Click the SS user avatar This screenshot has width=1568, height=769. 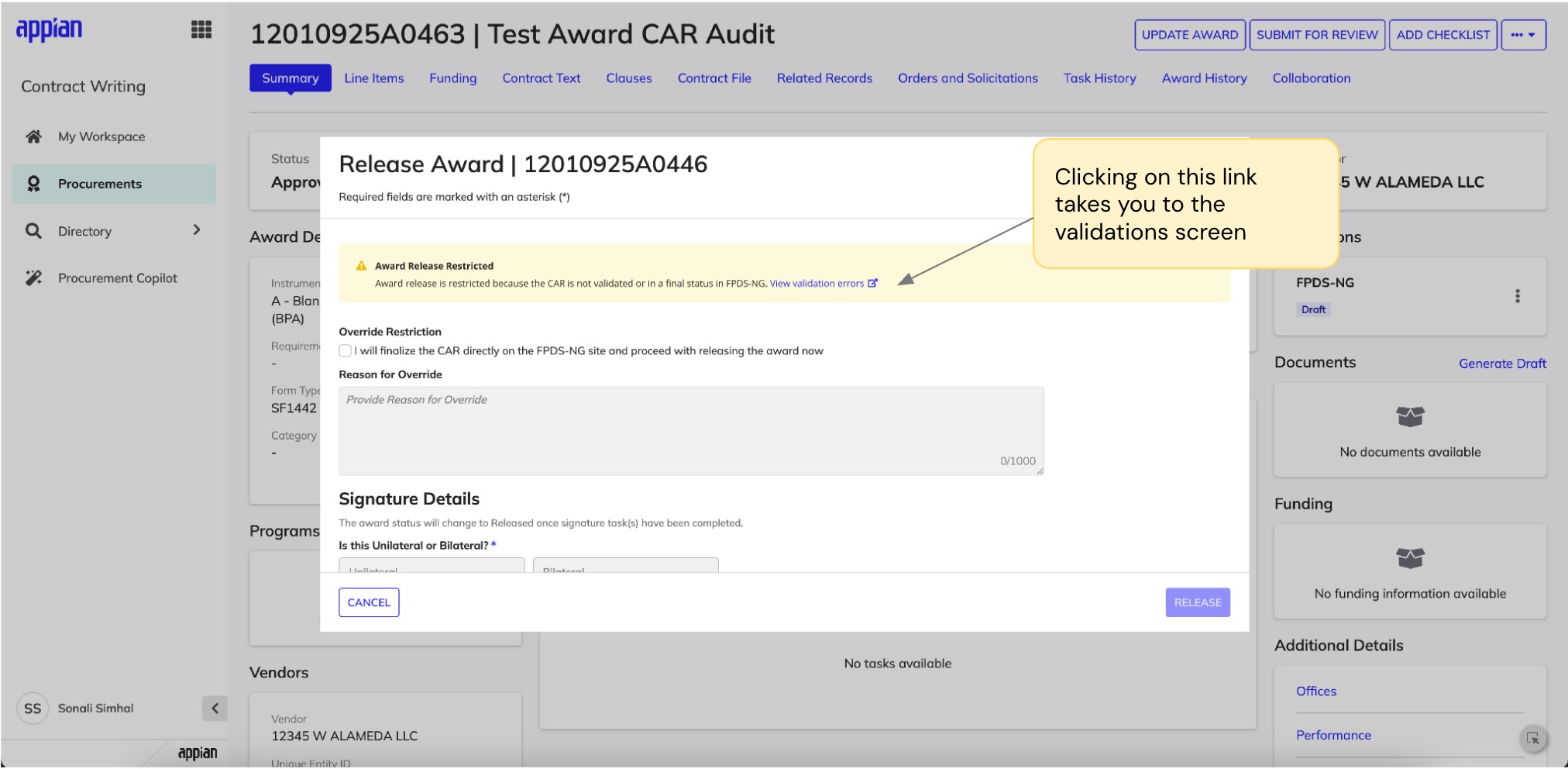33,709
